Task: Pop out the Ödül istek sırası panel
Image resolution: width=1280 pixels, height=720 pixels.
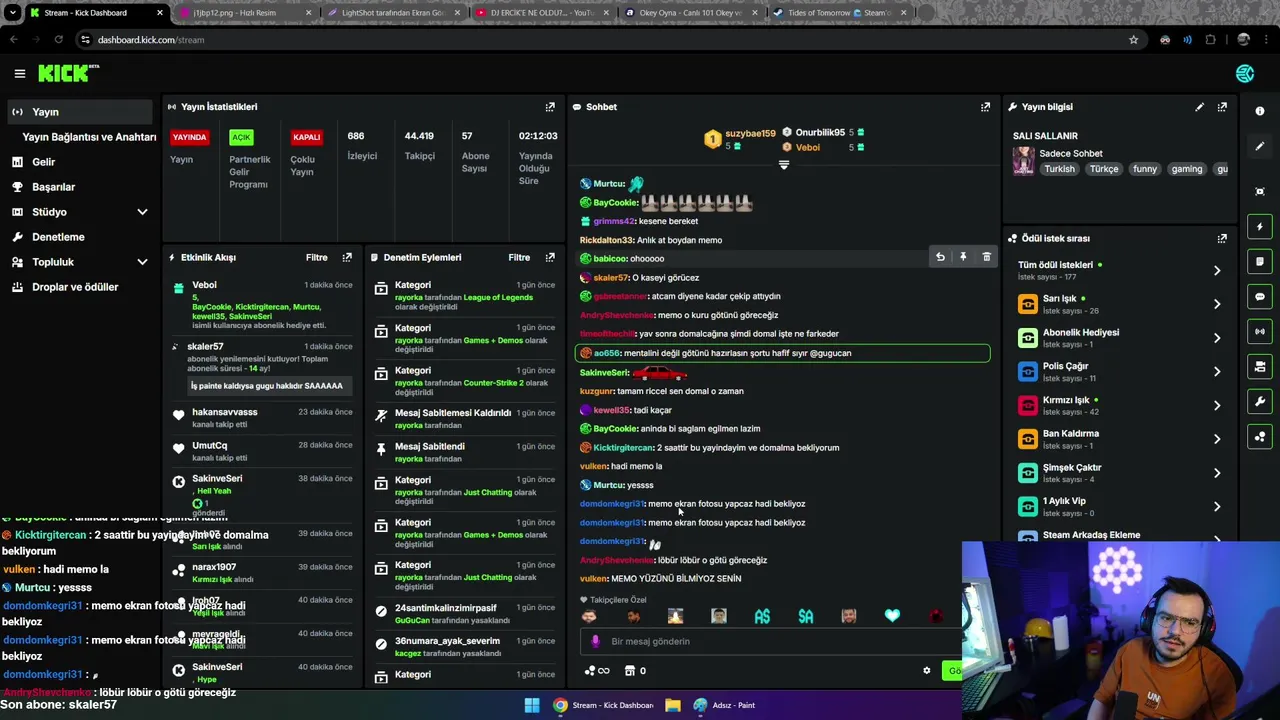Action: 1222,239
